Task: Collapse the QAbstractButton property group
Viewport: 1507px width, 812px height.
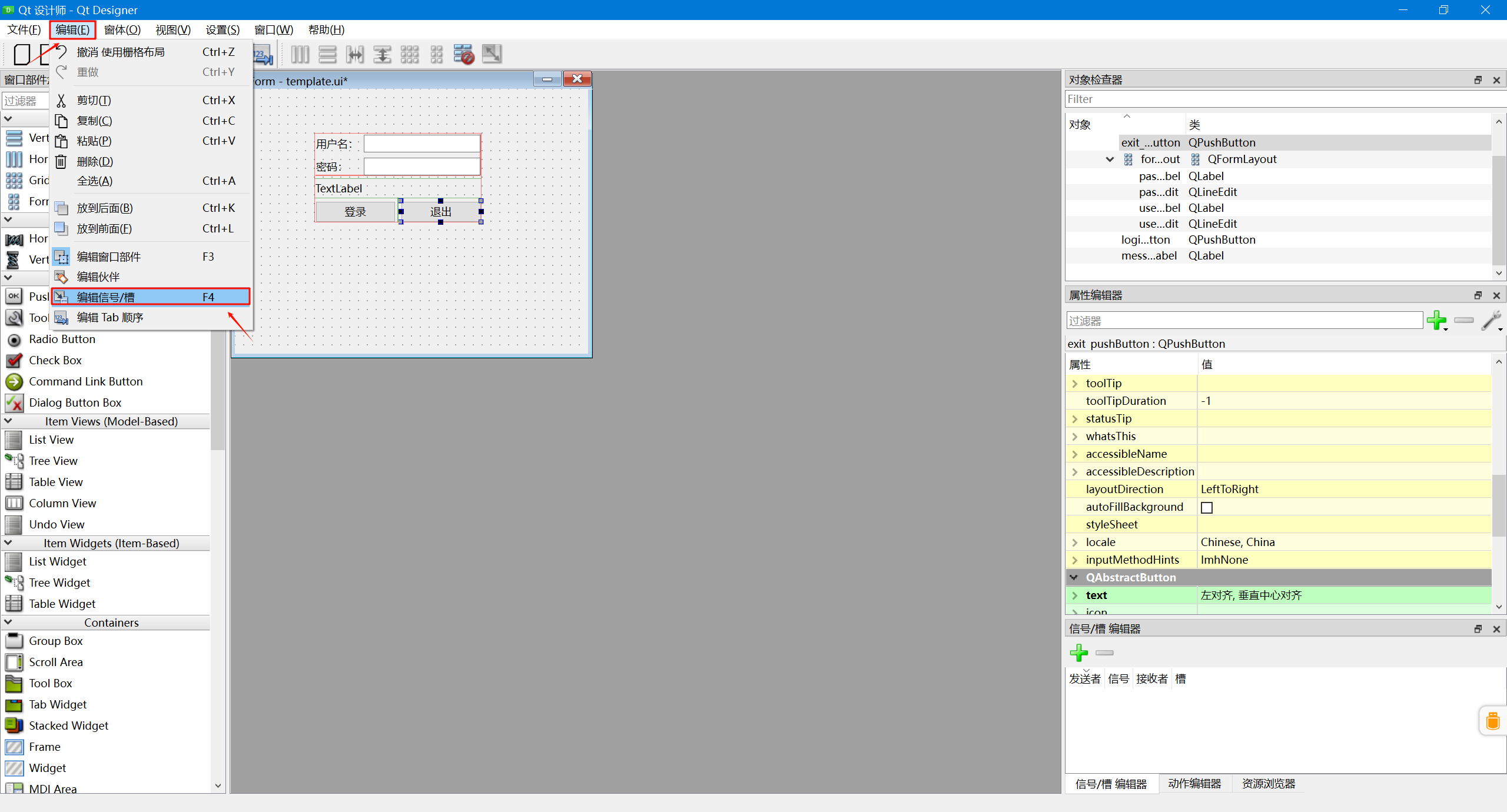Action: pos(1074,578)
